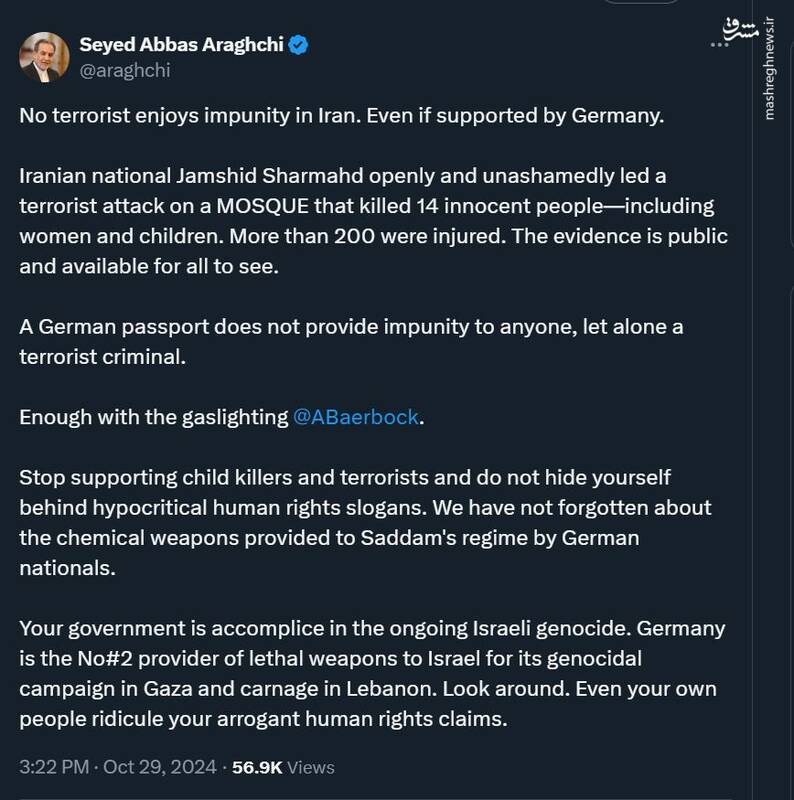
Task: Open the 3:22 PM Oct 29, 2024 timestamp
Action: pos(118,767)
